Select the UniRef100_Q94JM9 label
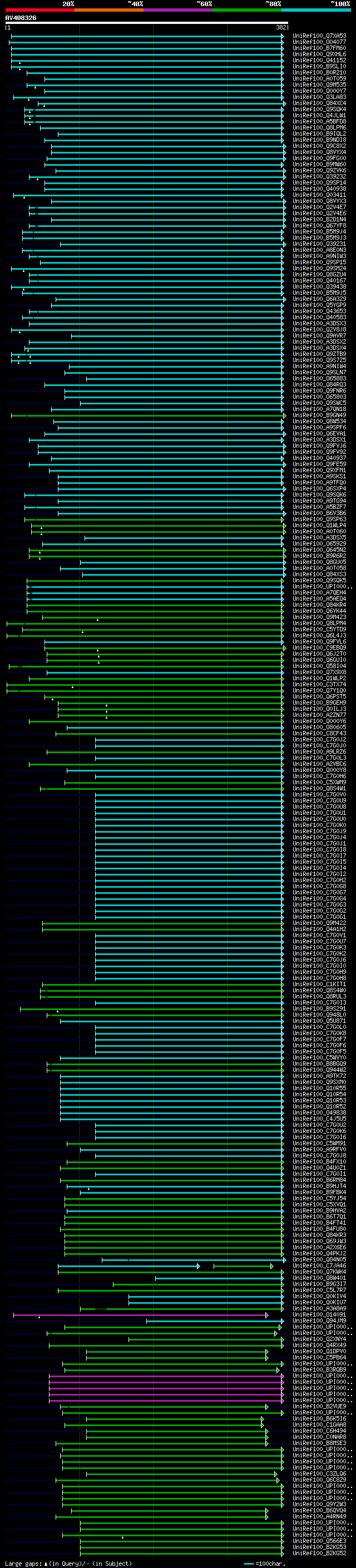 (319, 1321)
